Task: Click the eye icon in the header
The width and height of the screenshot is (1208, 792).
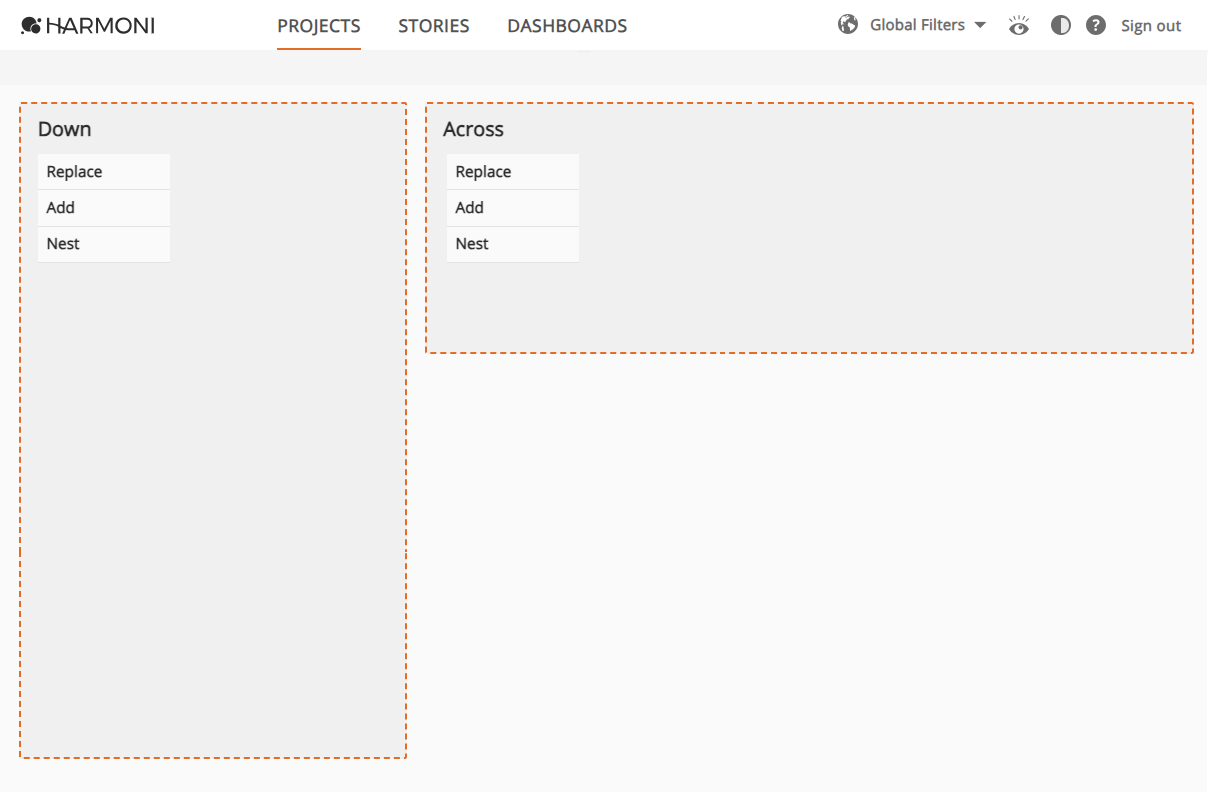Action: pos(1019,25)
